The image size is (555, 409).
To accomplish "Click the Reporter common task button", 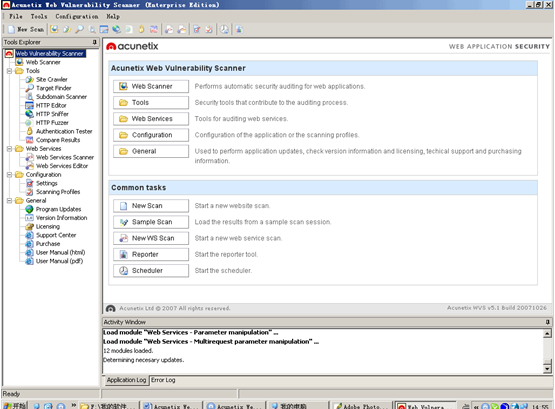I will (x=151, y=254).
